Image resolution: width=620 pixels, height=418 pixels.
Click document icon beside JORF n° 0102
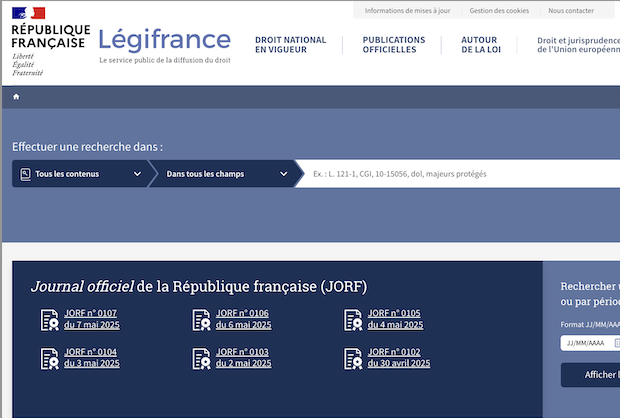coord(352,358)
